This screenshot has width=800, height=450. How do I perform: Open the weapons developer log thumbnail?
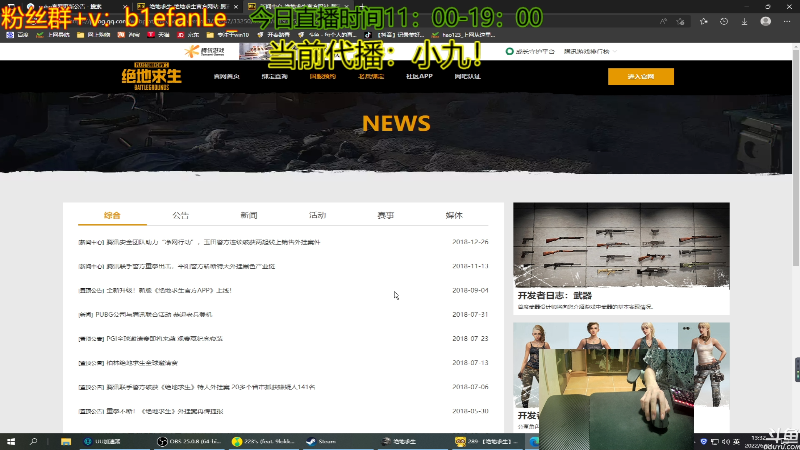[621, 245]
